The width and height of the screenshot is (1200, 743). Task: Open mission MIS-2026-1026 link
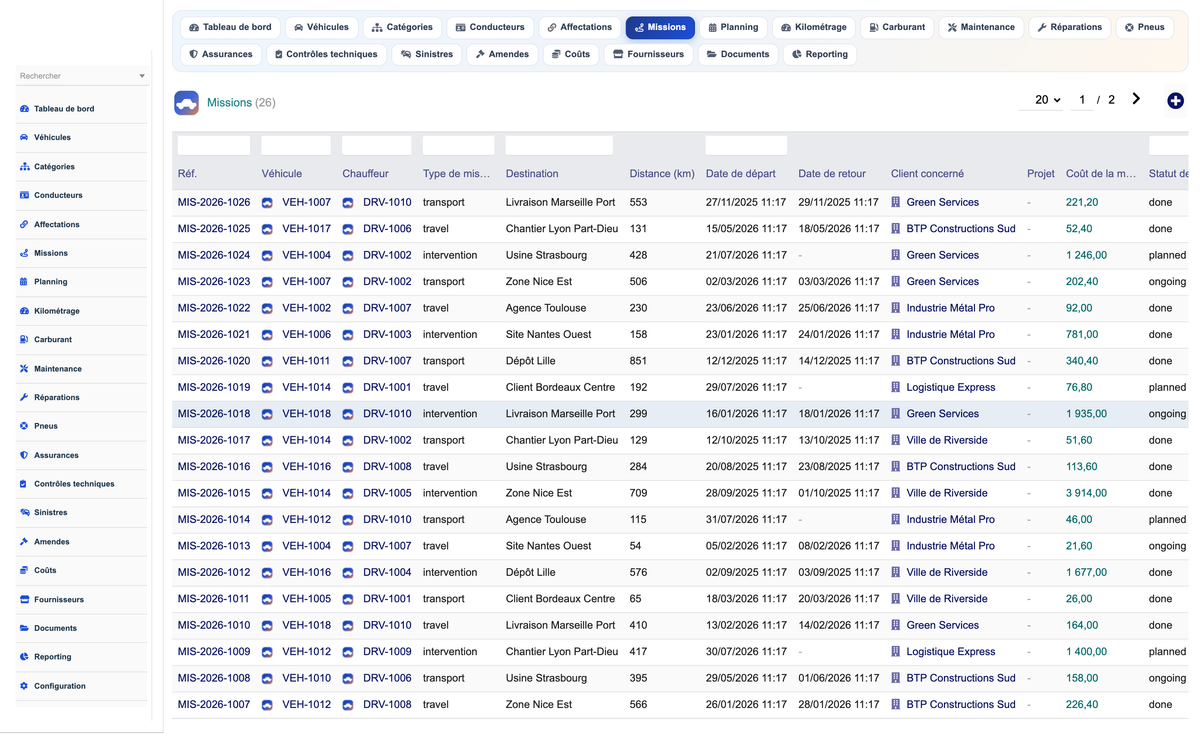tap(214, 202)
